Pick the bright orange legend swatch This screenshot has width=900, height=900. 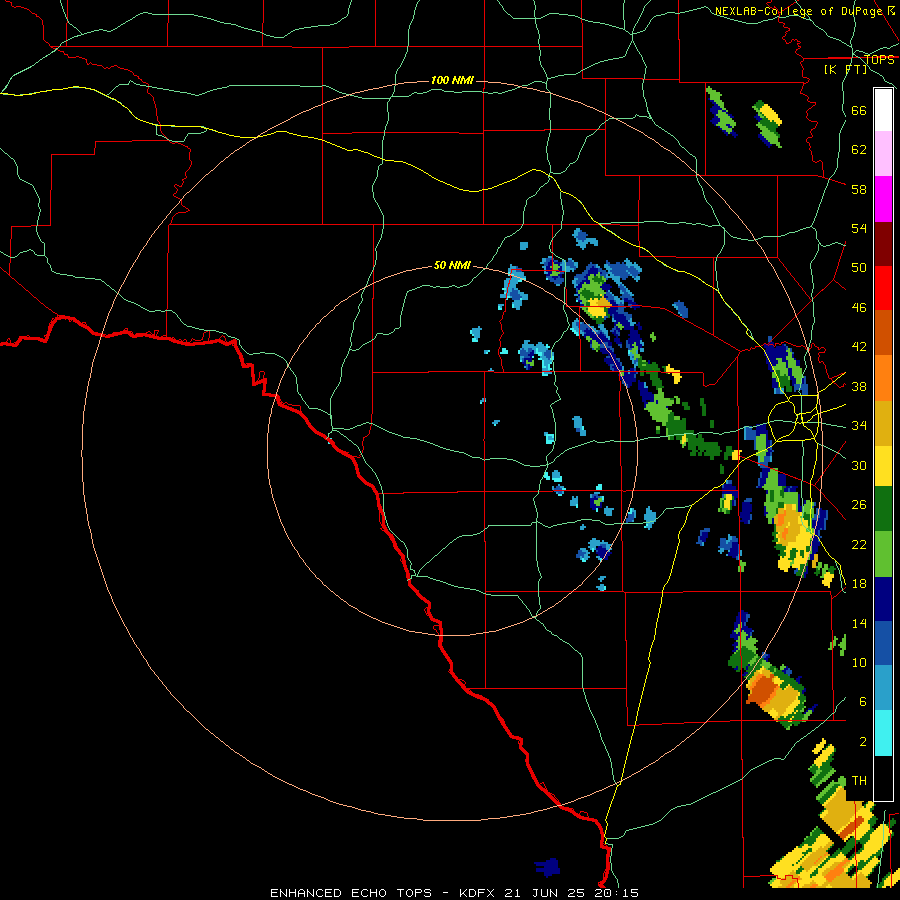point(883,378)
